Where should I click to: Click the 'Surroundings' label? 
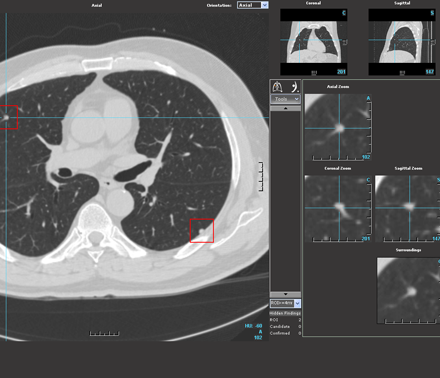pyautogui.click(x=408, y=250)
